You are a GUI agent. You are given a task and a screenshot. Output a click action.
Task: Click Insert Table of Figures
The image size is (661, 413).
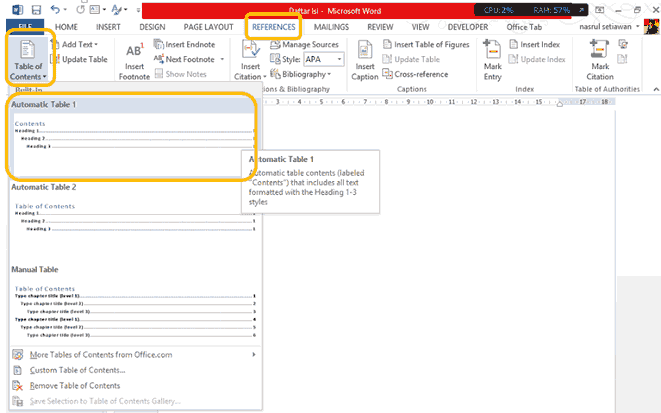tap(426, 44)
